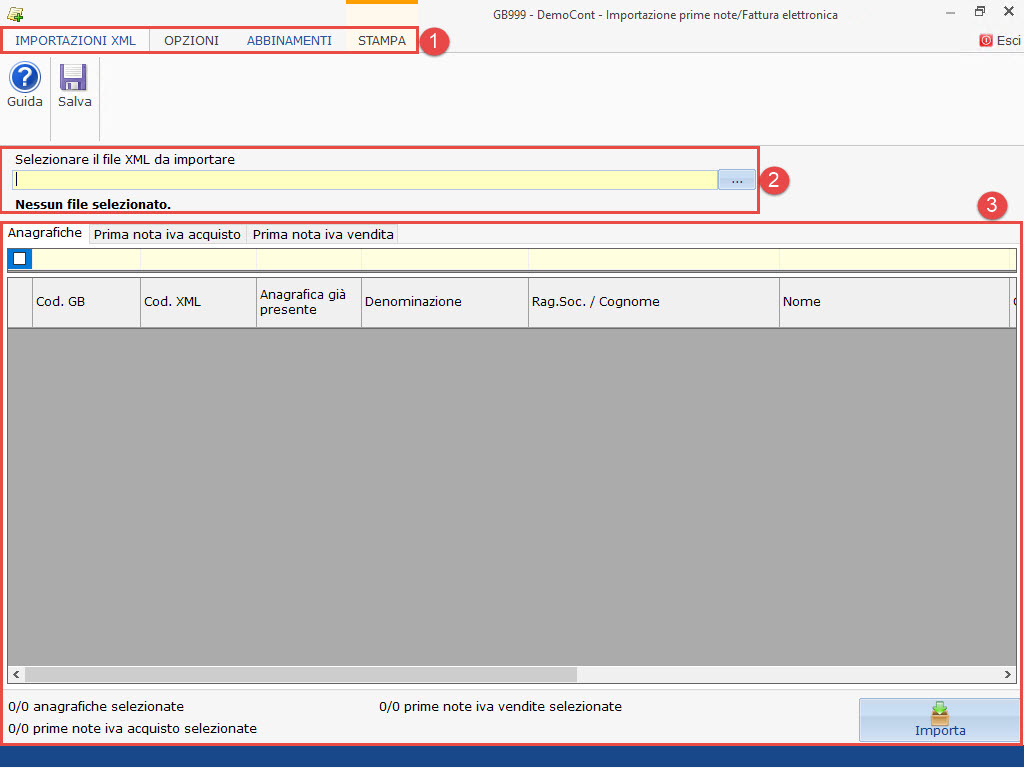Click the Importa button with green arrow
Screen dimensions: 1024x768
(939, 720)
